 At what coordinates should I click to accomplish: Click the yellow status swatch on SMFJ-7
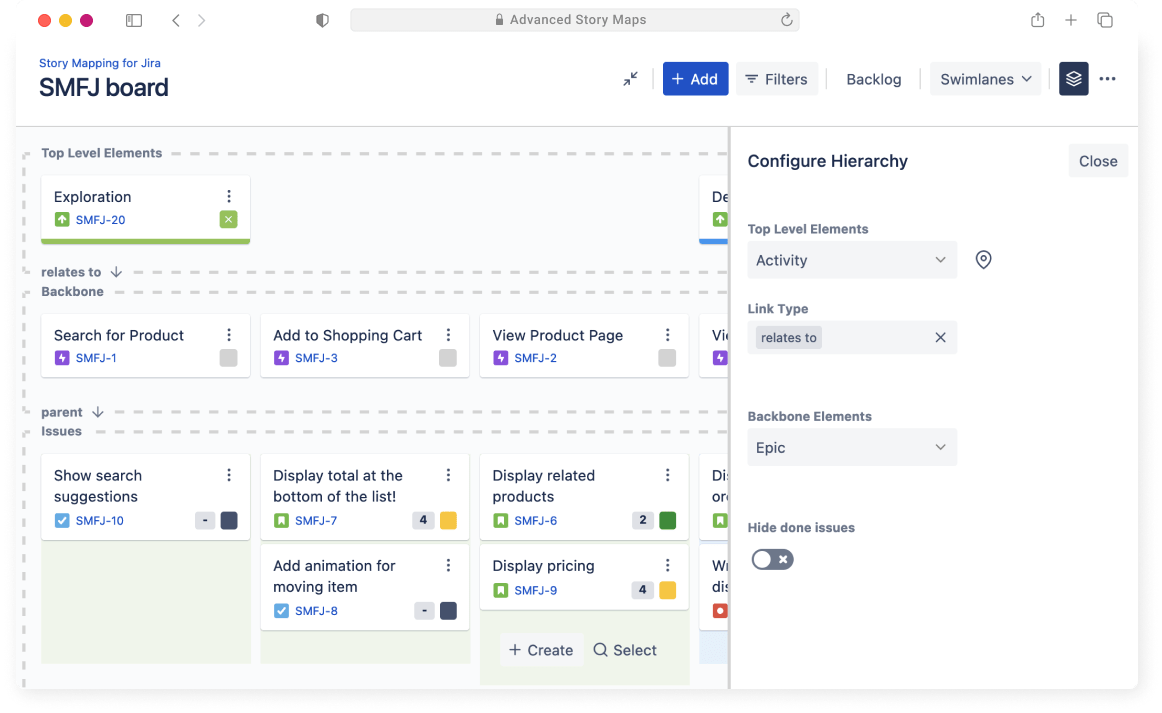pyautogui.click(x=447, y=520)
